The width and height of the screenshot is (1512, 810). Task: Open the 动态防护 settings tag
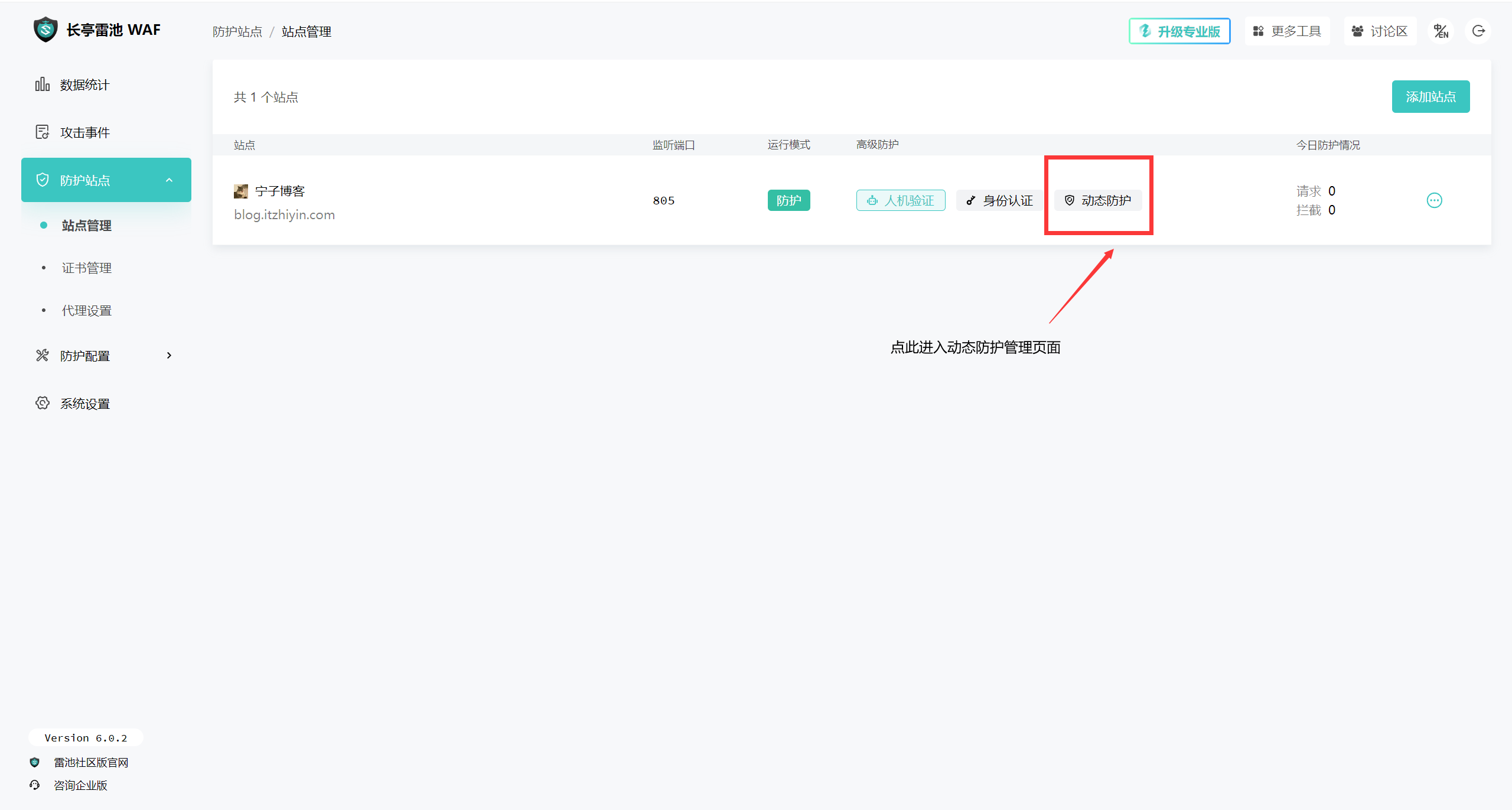[x=1098, y=200]
